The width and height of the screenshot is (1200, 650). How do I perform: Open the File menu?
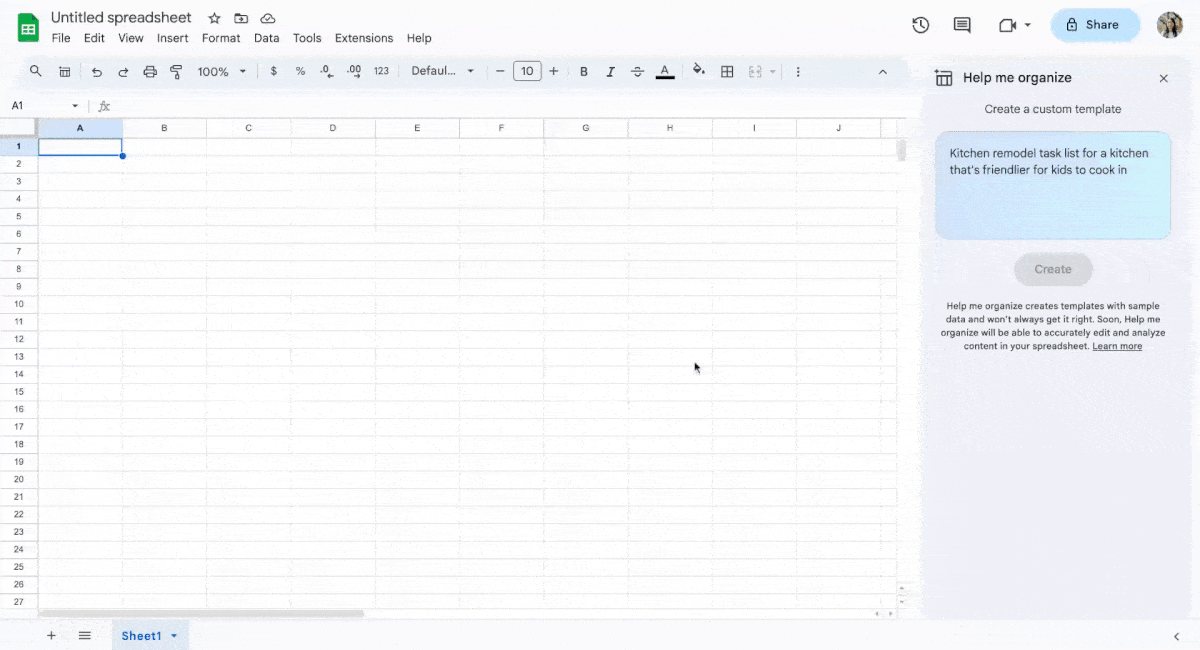61,38
